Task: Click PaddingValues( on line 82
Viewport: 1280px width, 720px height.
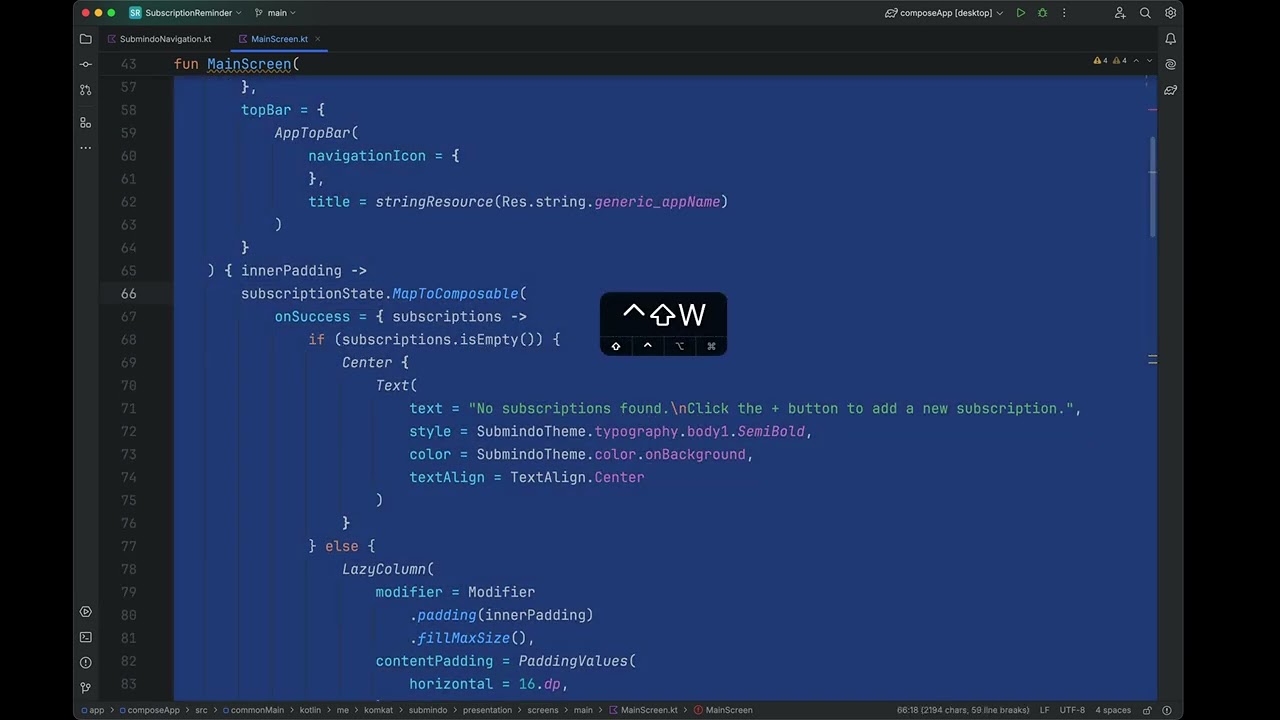Action: (x=577, y=661)
